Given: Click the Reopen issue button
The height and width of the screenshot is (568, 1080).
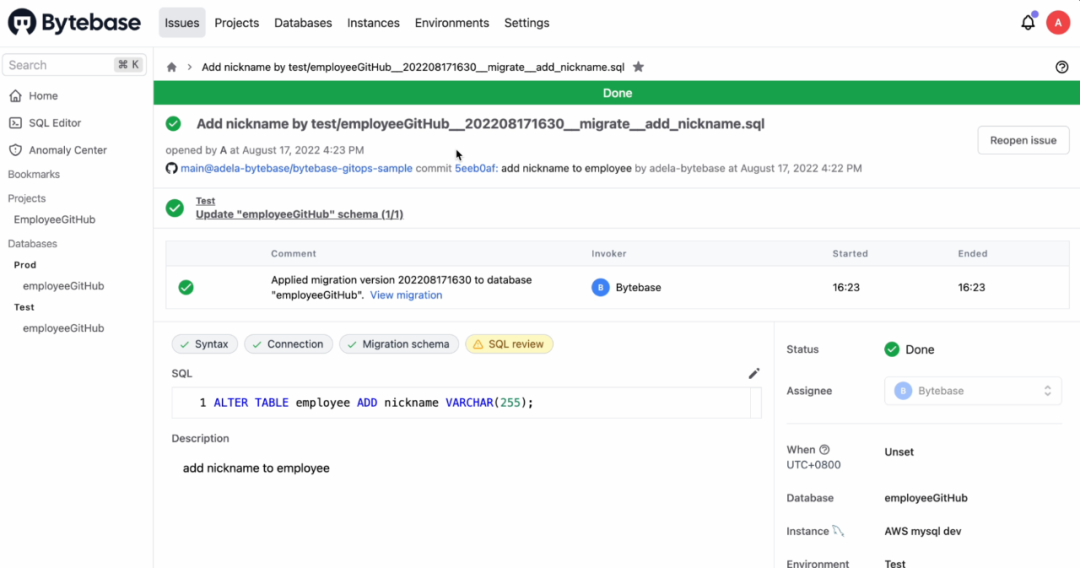Looking at the screenshot, I should 1022,140.
